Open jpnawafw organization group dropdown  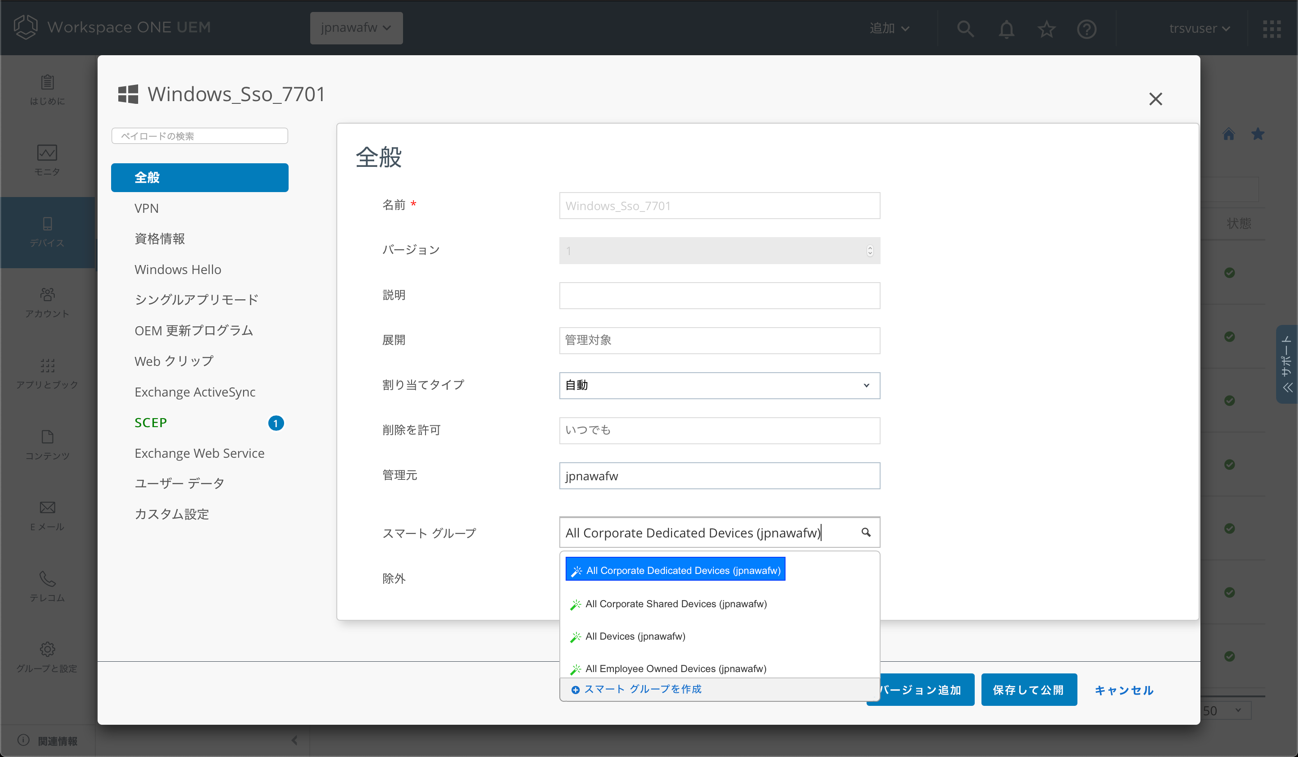(x=356, y=28)
